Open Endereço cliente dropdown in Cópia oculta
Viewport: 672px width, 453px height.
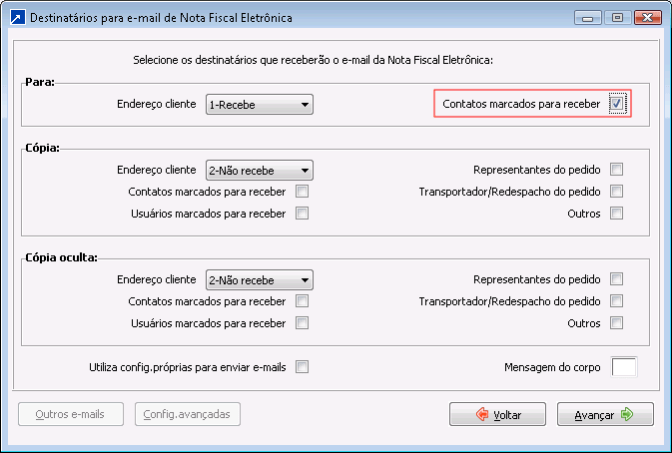260,280
